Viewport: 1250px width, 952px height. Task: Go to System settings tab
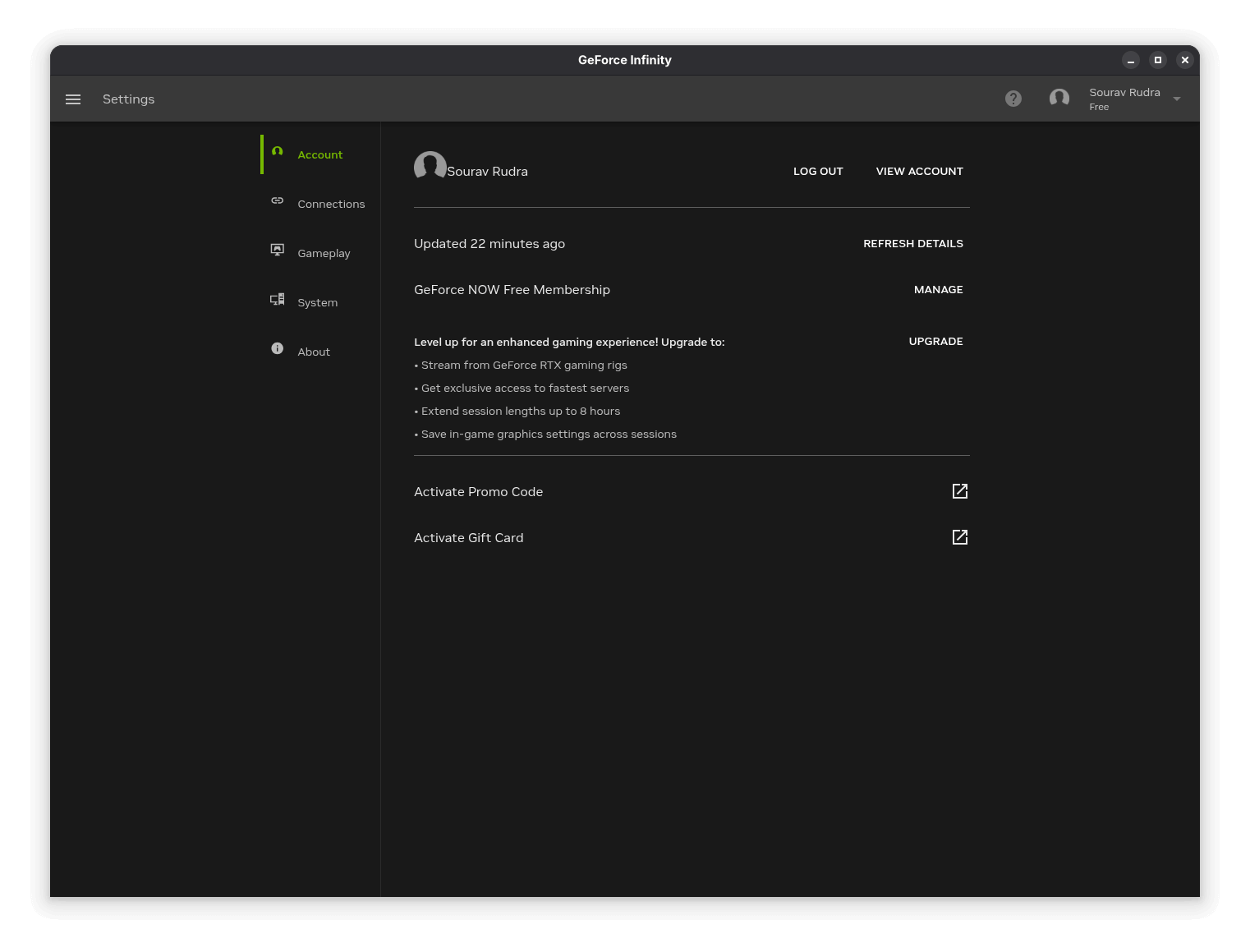pos(317,302)
